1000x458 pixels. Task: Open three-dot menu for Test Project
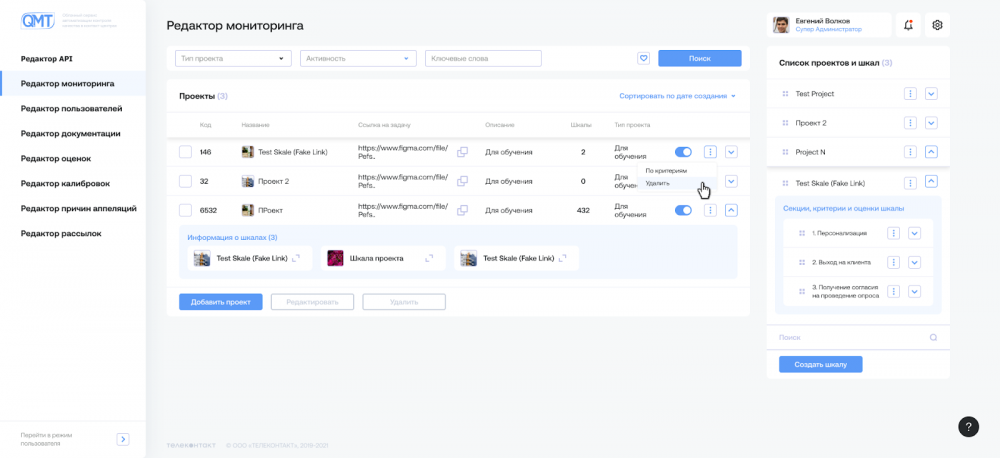911,94
